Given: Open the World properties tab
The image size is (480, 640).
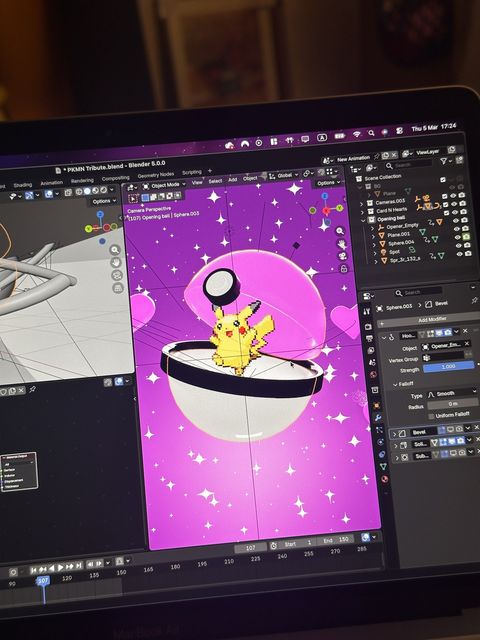Looking at the screenshot, I should click(x=373, y=375).
